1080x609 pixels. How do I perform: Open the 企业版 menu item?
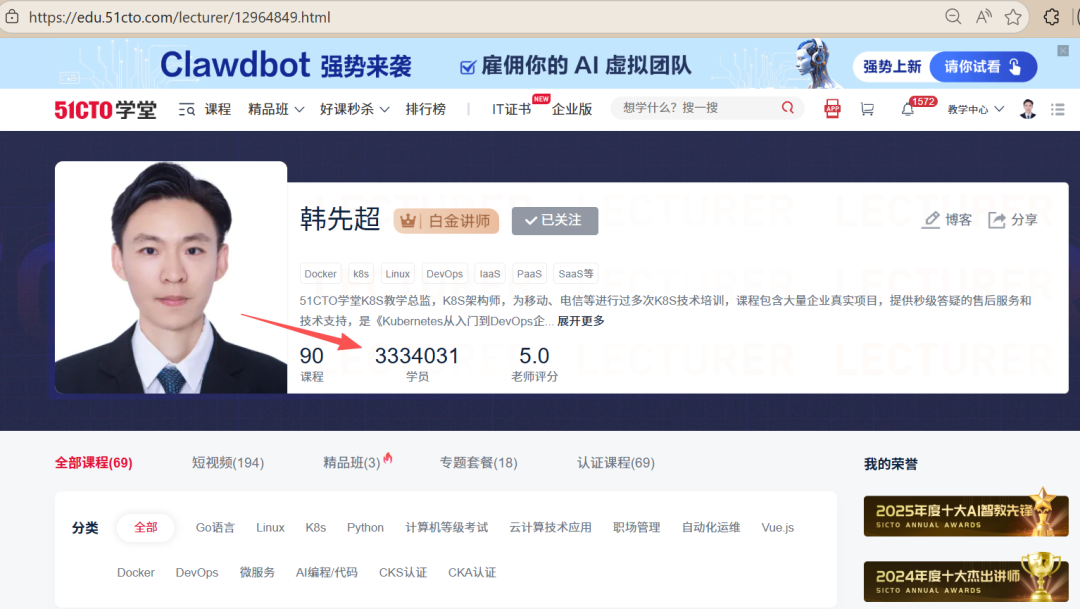click(572, 110)
